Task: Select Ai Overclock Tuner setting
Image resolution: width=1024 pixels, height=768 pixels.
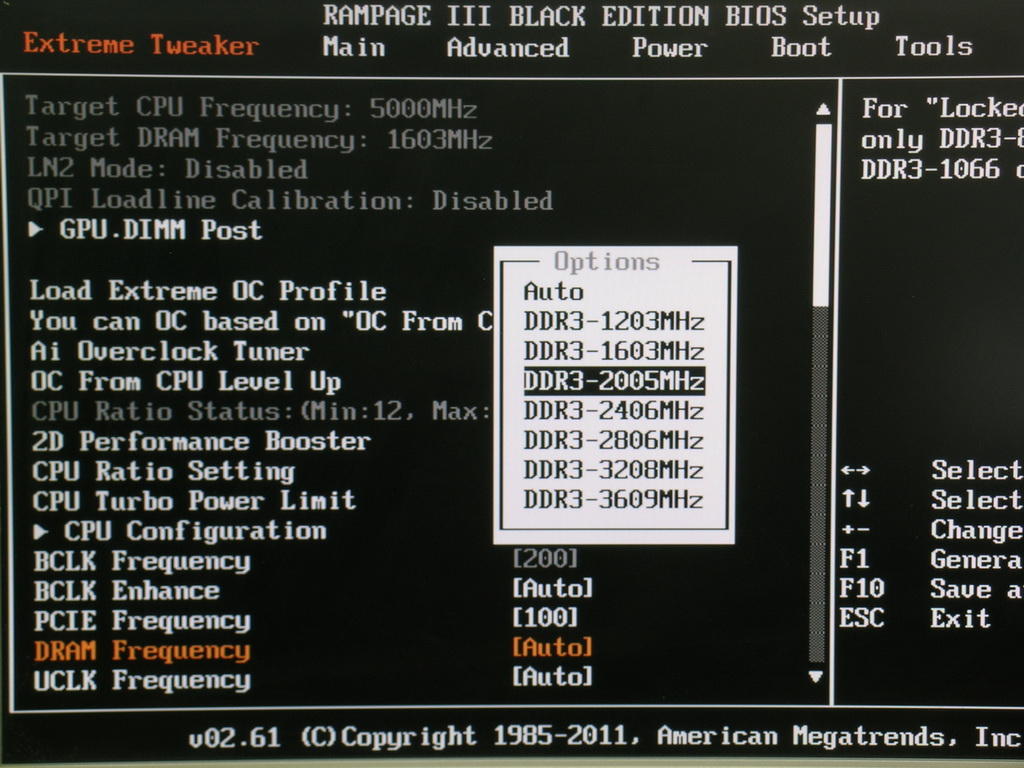Action: (169, 351)
